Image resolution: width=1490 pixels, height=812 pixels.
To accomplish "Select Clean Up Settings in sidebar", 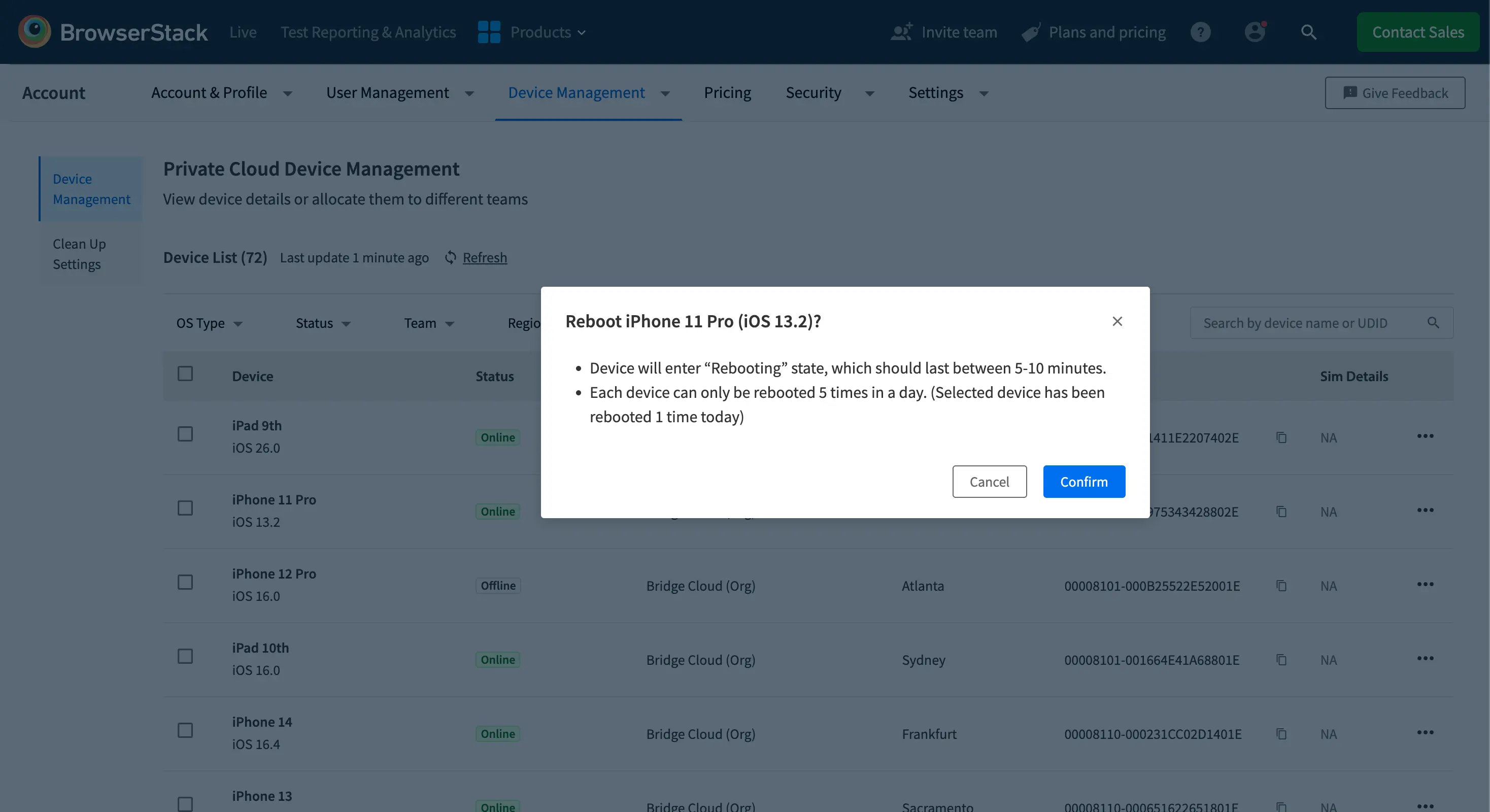I will [79, 254].
